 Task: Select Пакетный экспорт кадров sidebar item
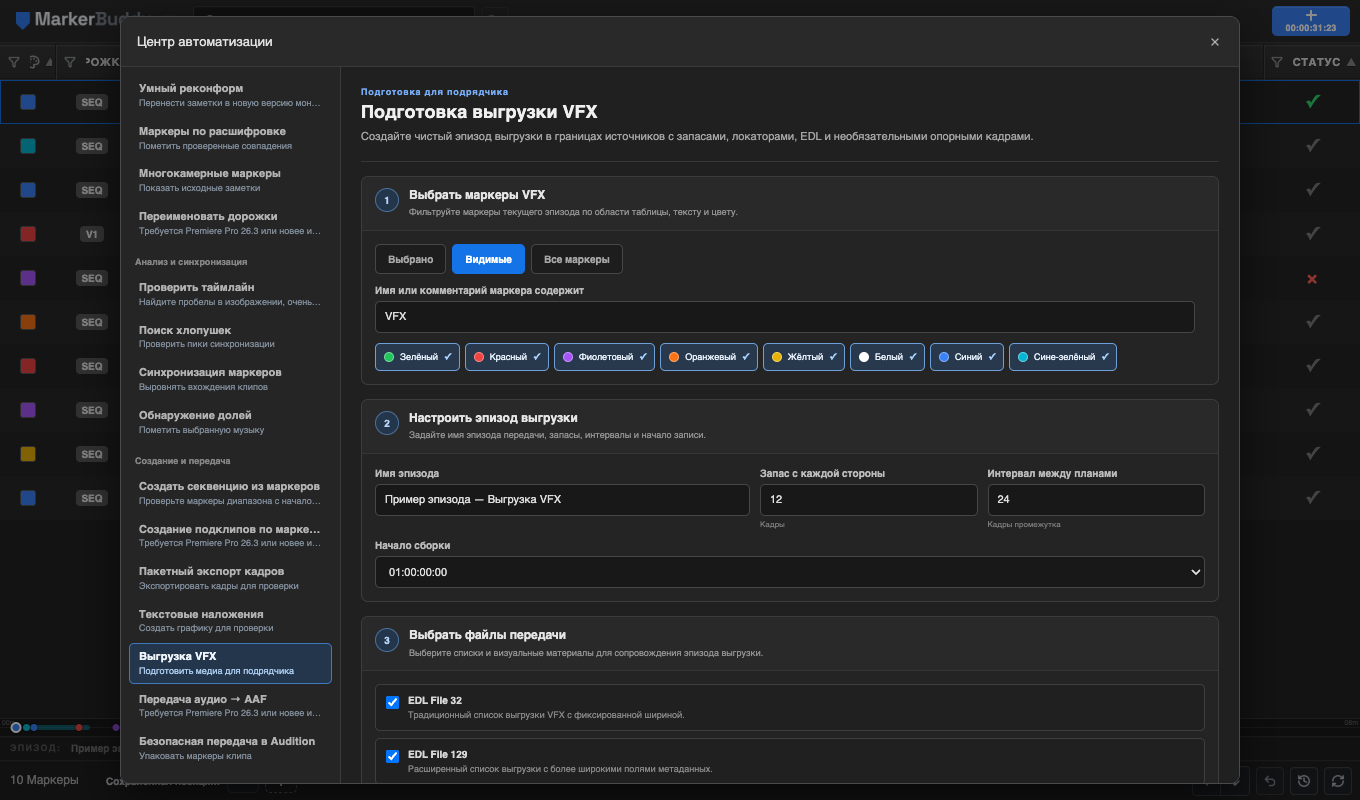(230, 578)
